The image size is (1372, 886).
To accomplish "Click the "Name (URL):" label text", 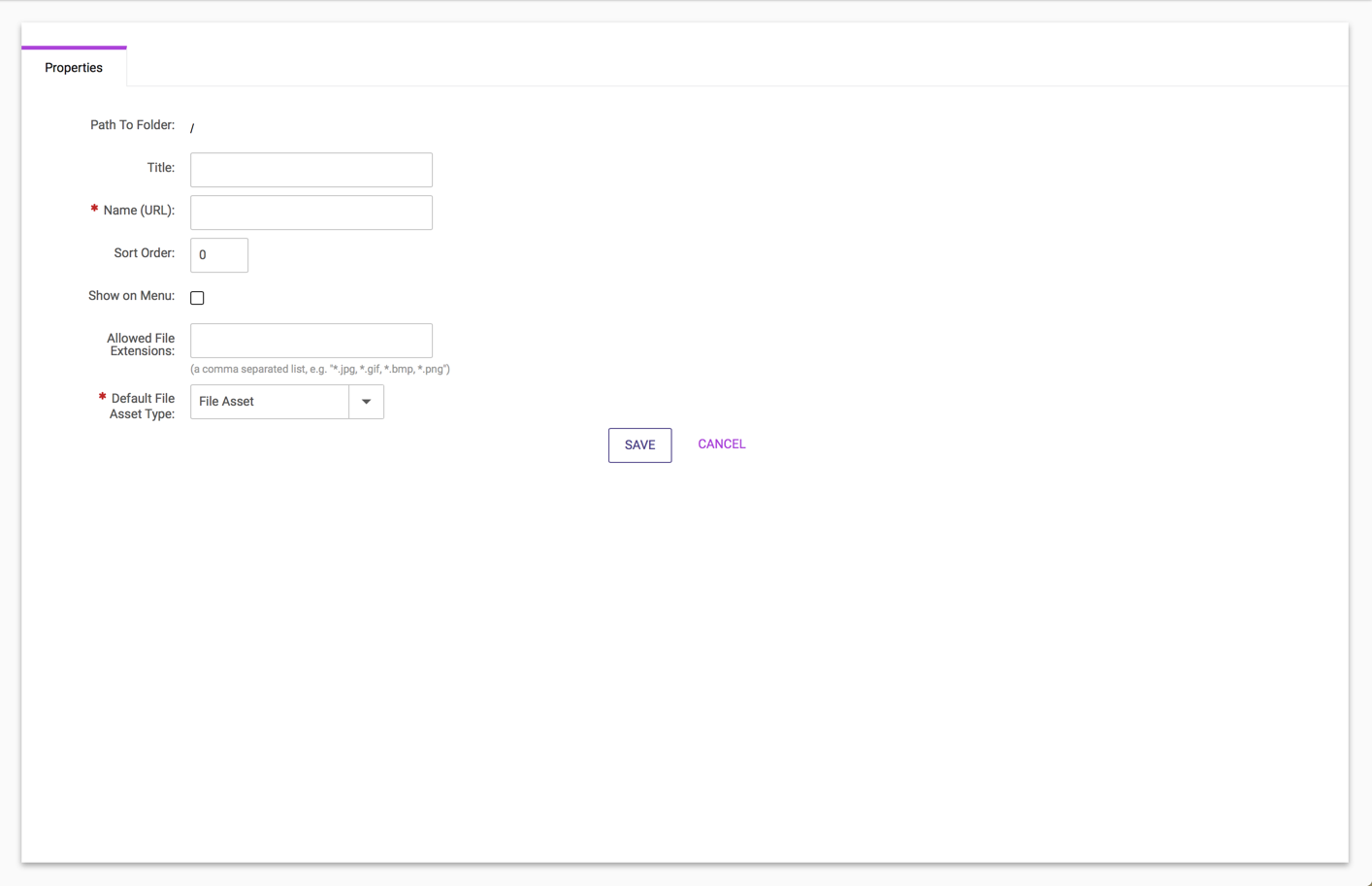I will click(139, 211).
